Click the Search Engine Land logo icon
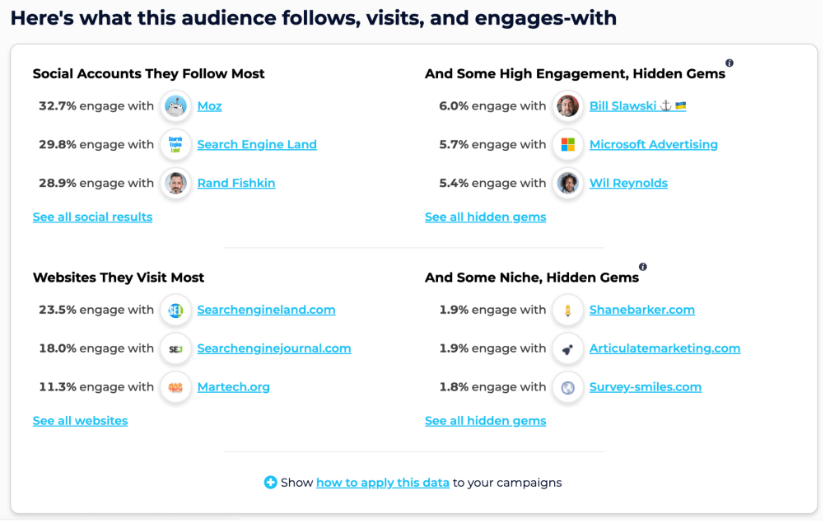Viewport: 823px width, 521px height. point(176,145)
